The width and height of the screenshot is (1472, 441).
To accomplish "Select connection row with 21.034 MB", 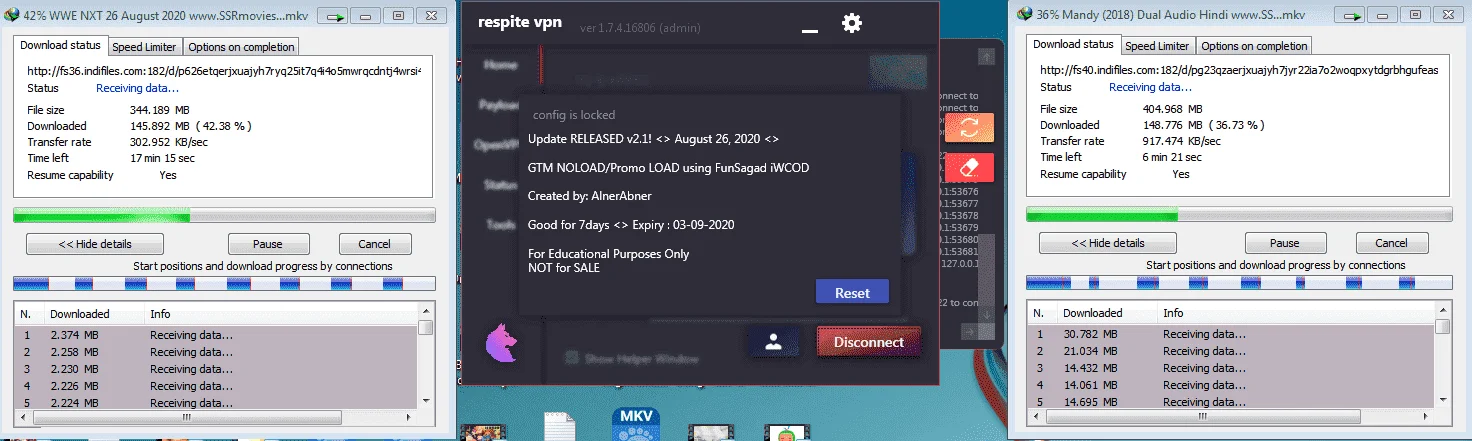I will click(x=1229, y=351).
